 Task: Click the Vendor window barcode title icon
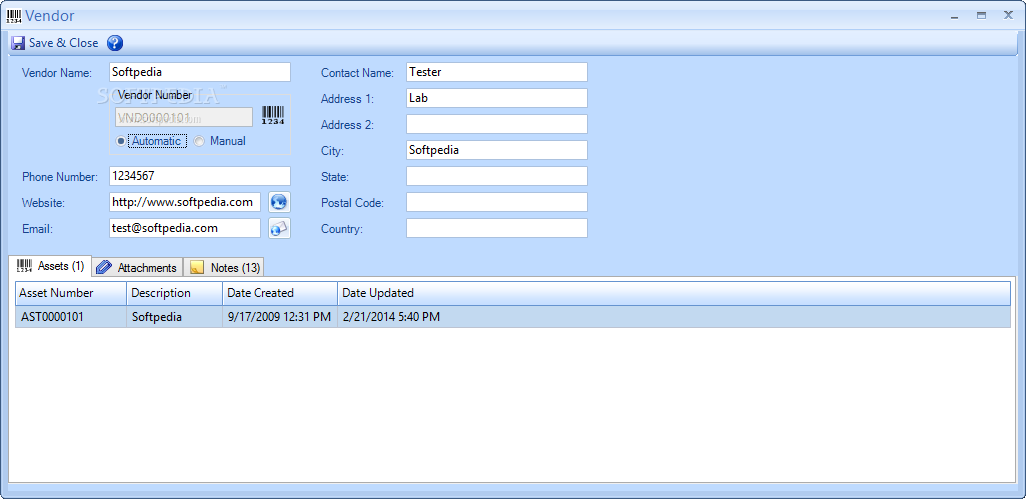(14, 16)
